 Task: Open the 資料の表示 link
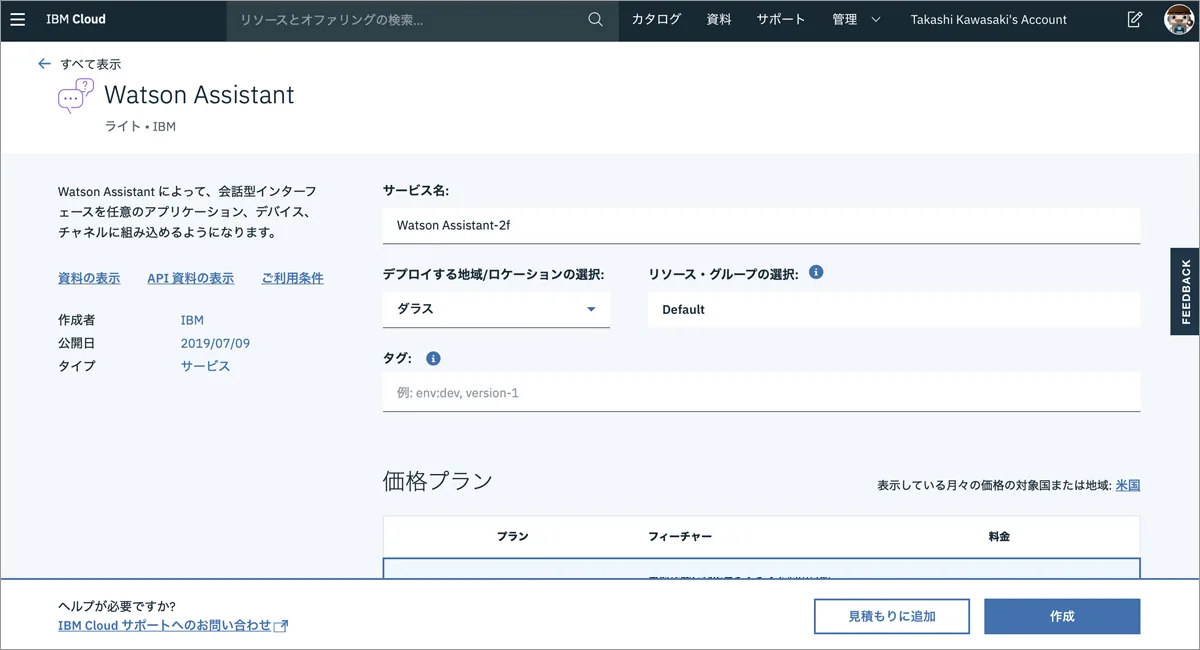pos(89,278)
